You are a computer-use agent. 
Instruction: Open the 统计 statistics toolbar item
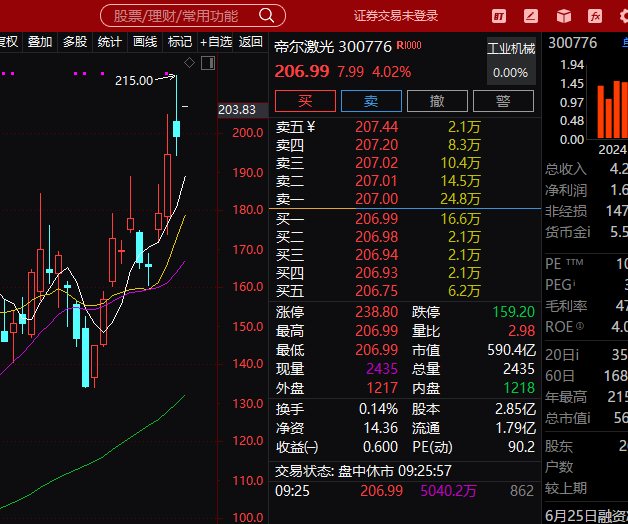point(110,42)
